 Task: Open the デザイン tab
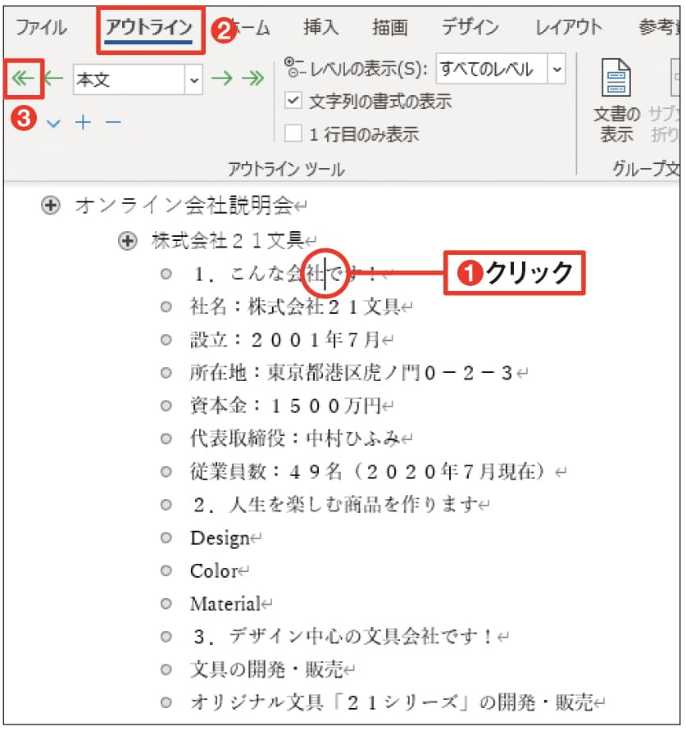pos(470,28)
